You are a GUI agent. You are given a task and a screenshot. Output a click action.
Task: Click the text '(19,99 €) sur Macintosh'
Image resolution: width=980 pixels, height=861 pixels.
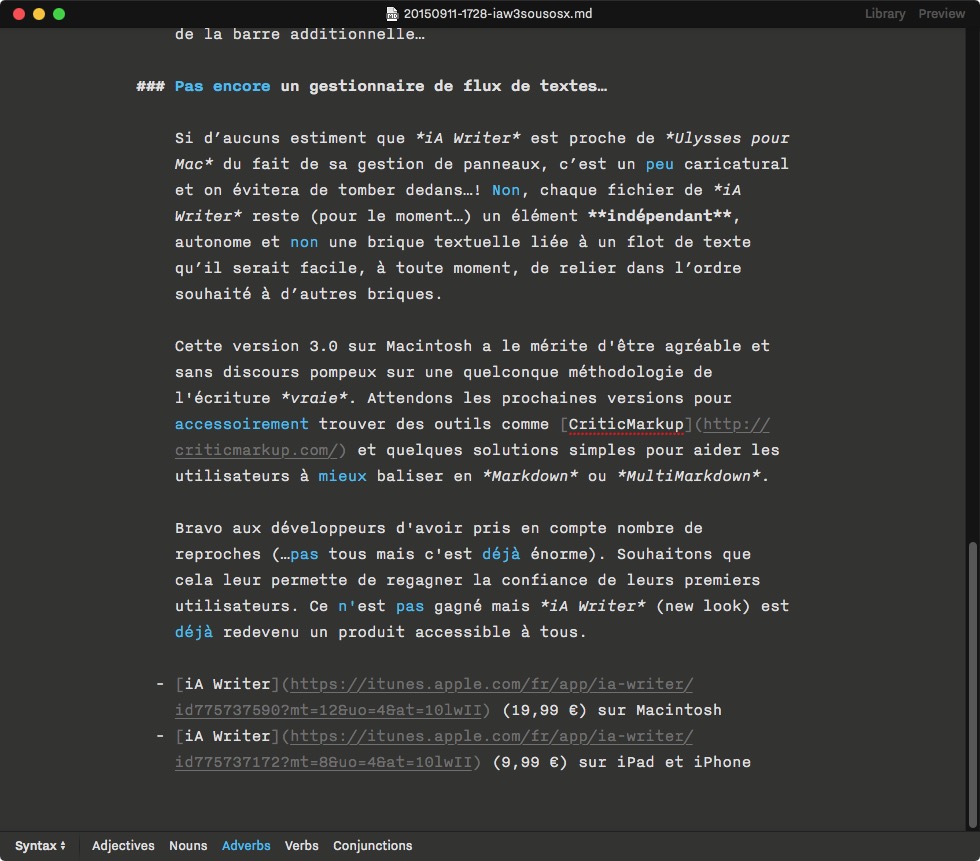(x=612, y=710)
